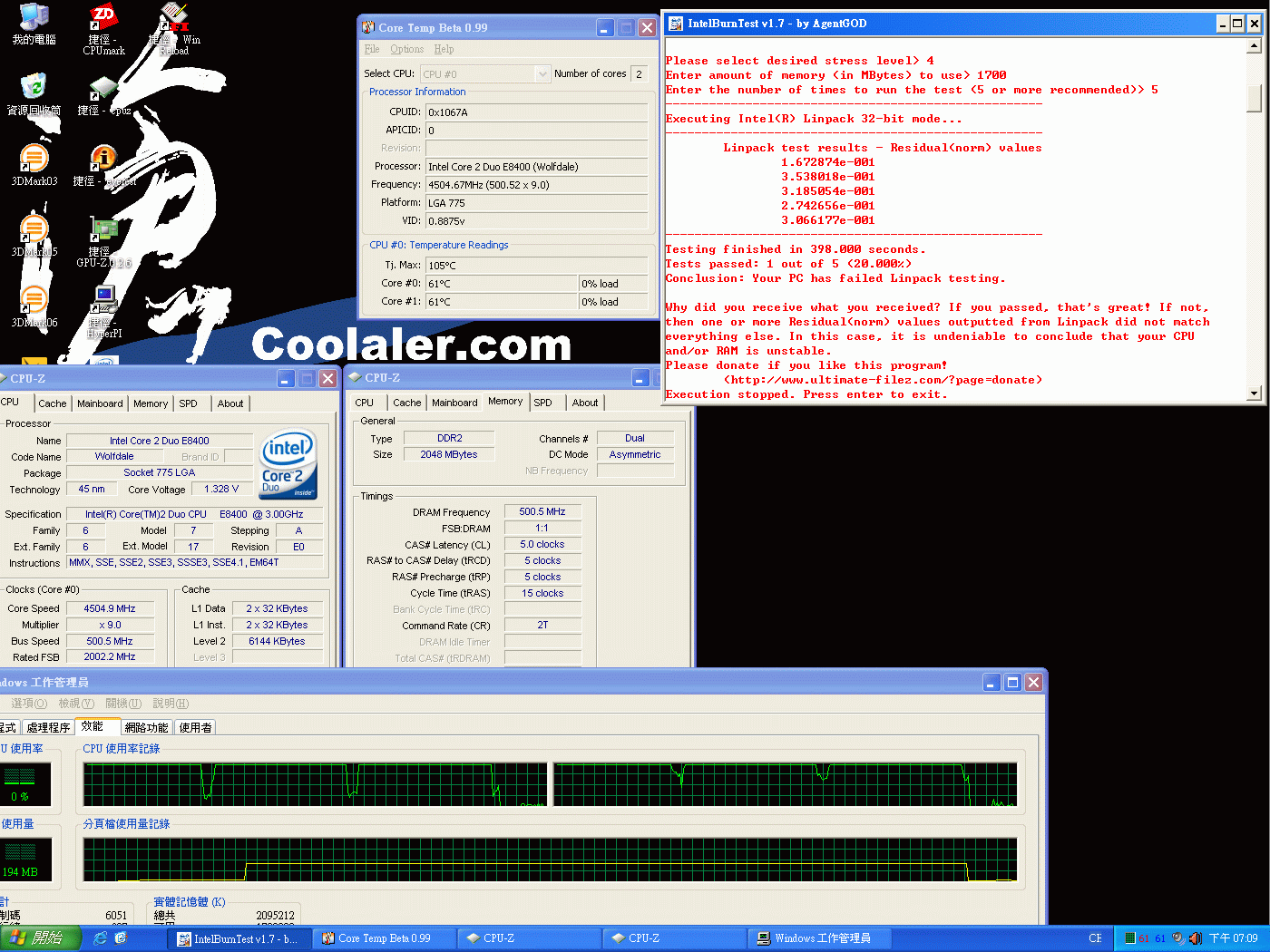Viewport: 1270px width, 952px height.
Task: Switch to Cache tab in right CPU-Z window
Action: pos(407,403)
